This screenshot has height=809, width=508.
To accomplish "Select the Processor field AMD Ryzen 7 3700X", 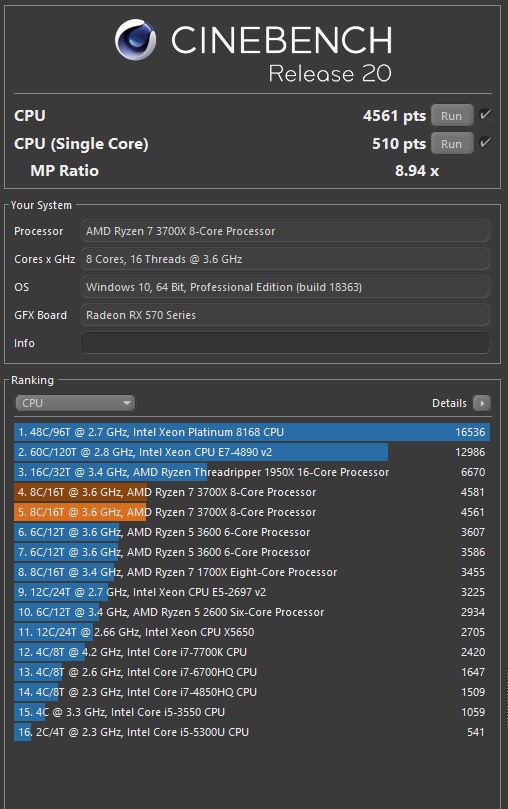I will click(x=285, y=231).
